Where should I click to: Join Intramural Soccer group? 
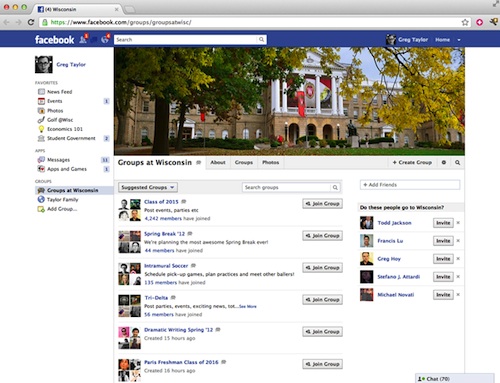coord(322,268)
